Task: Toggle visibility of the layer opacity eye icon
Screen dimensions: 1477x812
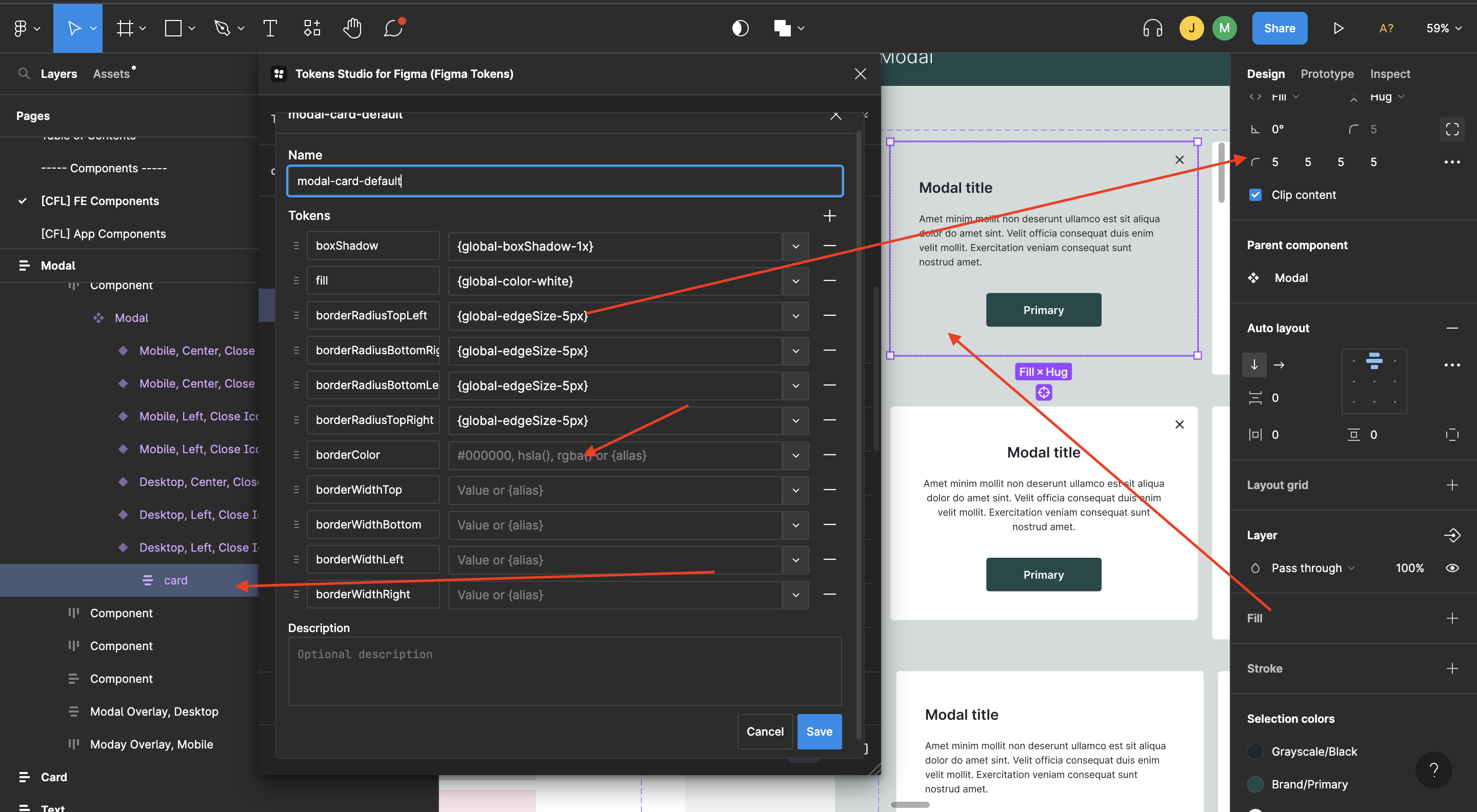Action: click(x=1452, y=568)
